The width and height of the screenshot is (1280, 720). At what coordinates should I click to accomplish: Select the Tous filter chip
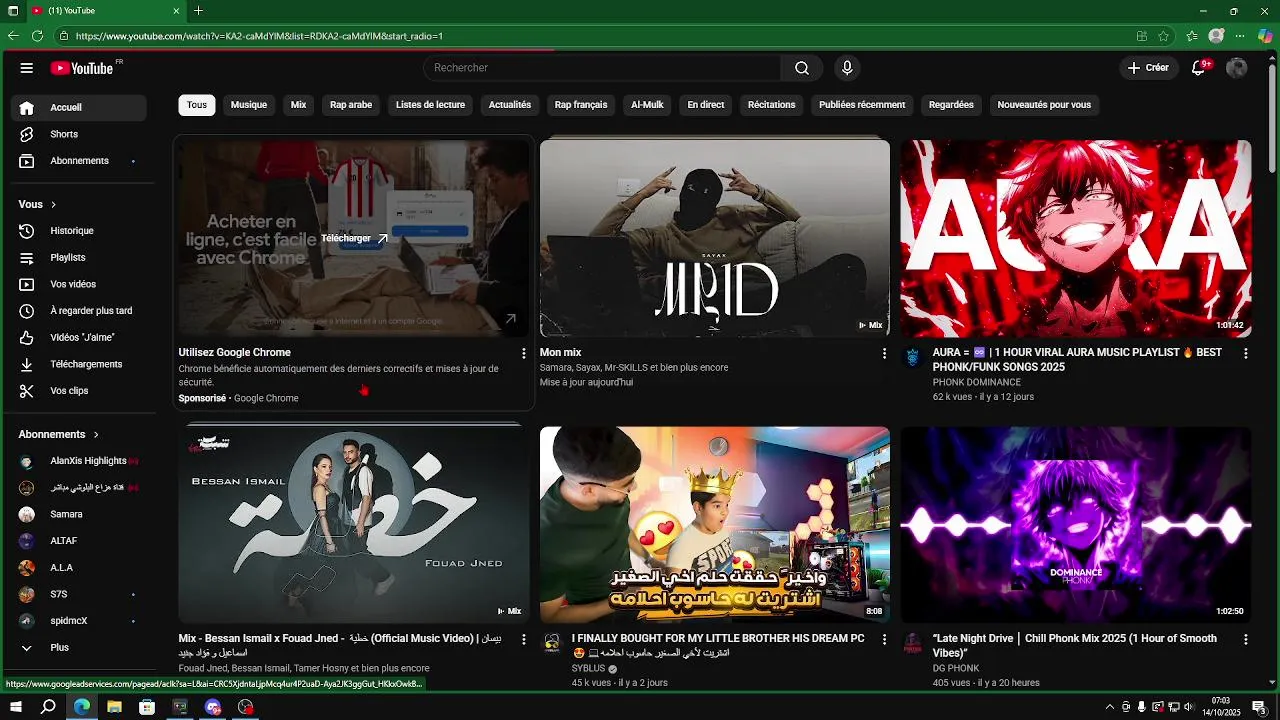(197, 105)
